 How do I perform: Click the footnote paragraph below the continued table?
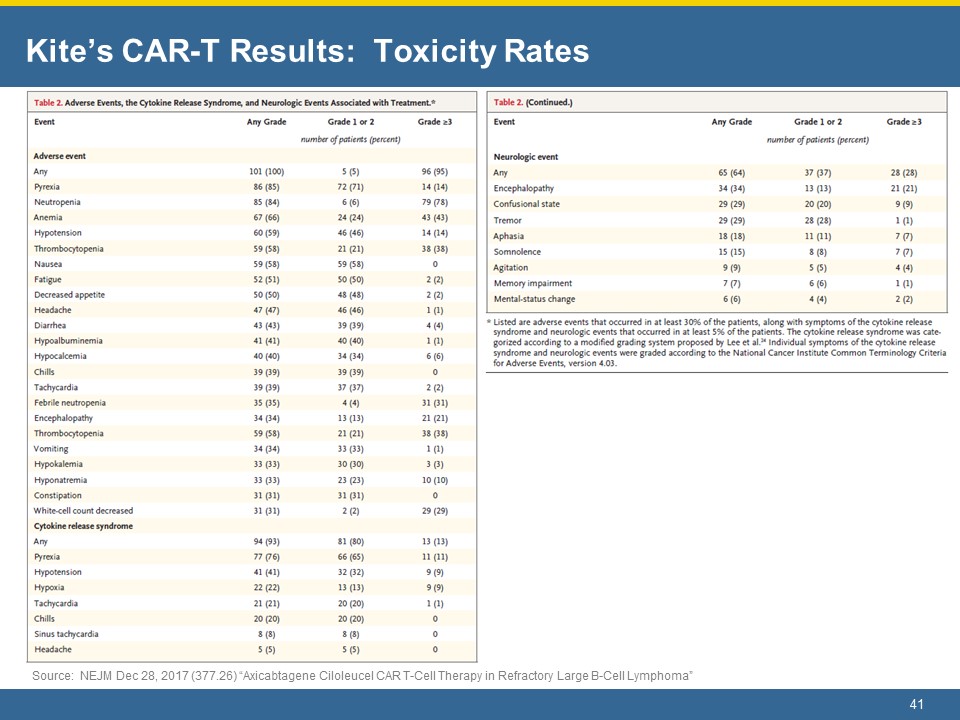tap(716, 342)
